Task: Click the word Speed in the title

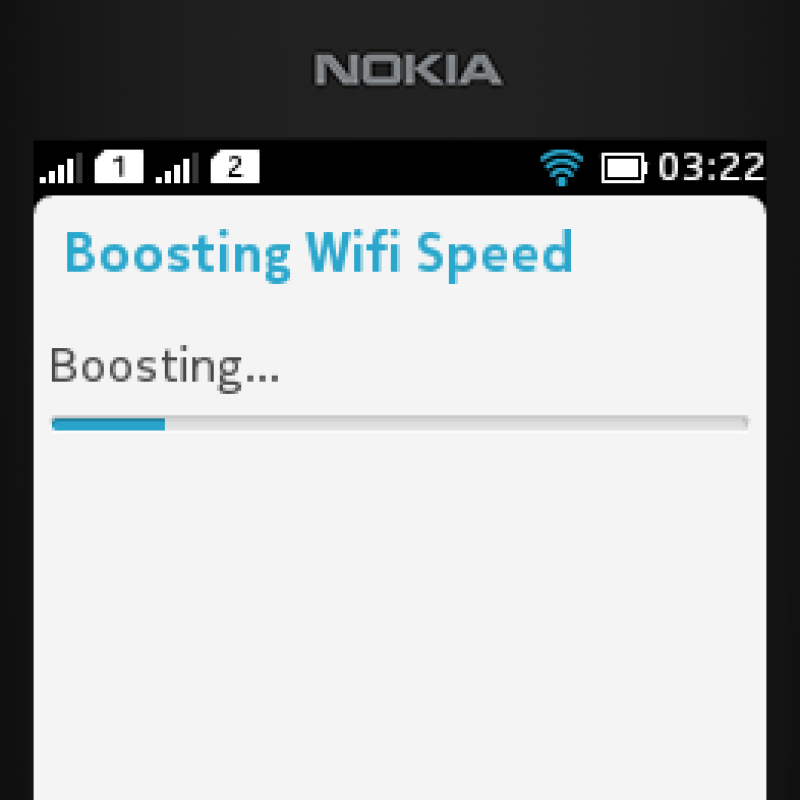Action: [494, 256]
